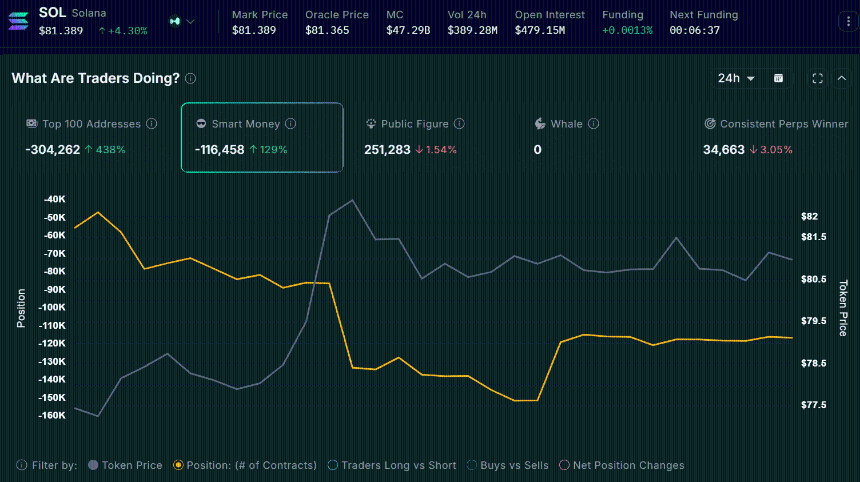Open the 24h timeframe dropdown

pos(736,78)
